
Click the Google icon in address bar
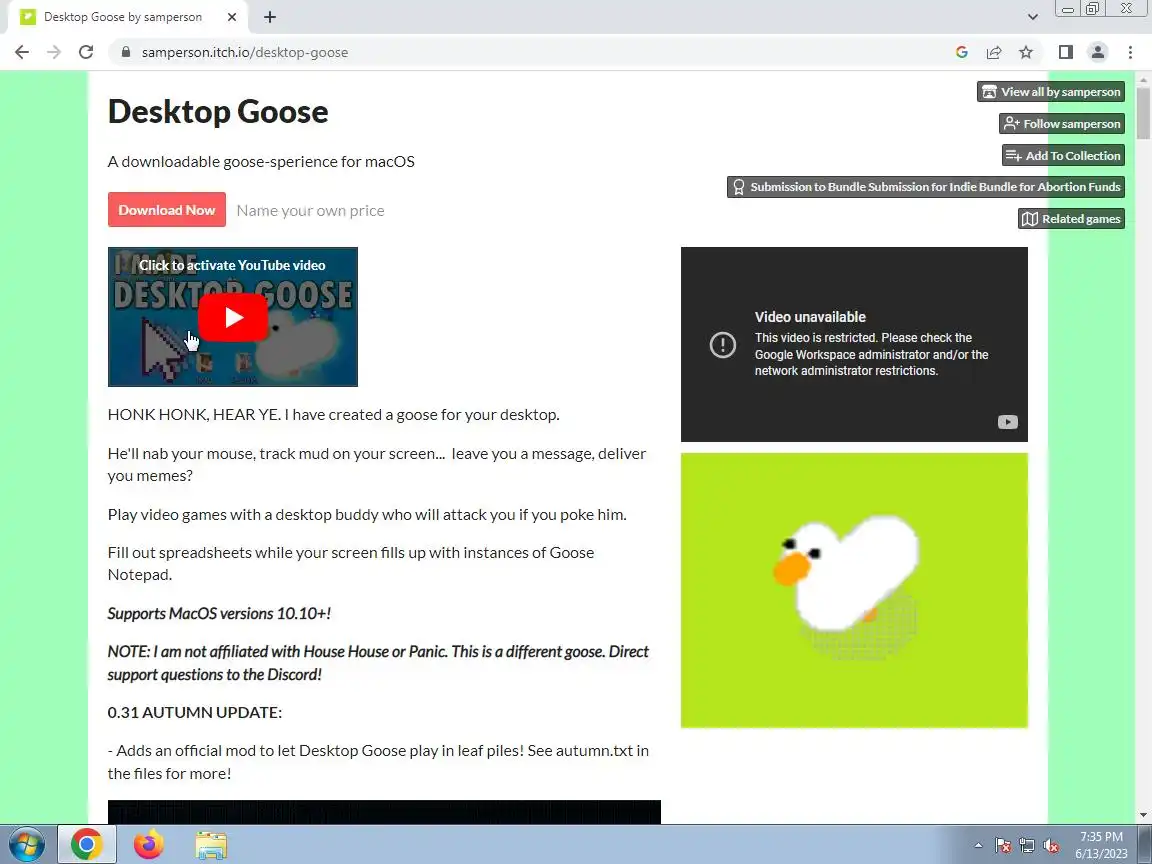[962, 52]
